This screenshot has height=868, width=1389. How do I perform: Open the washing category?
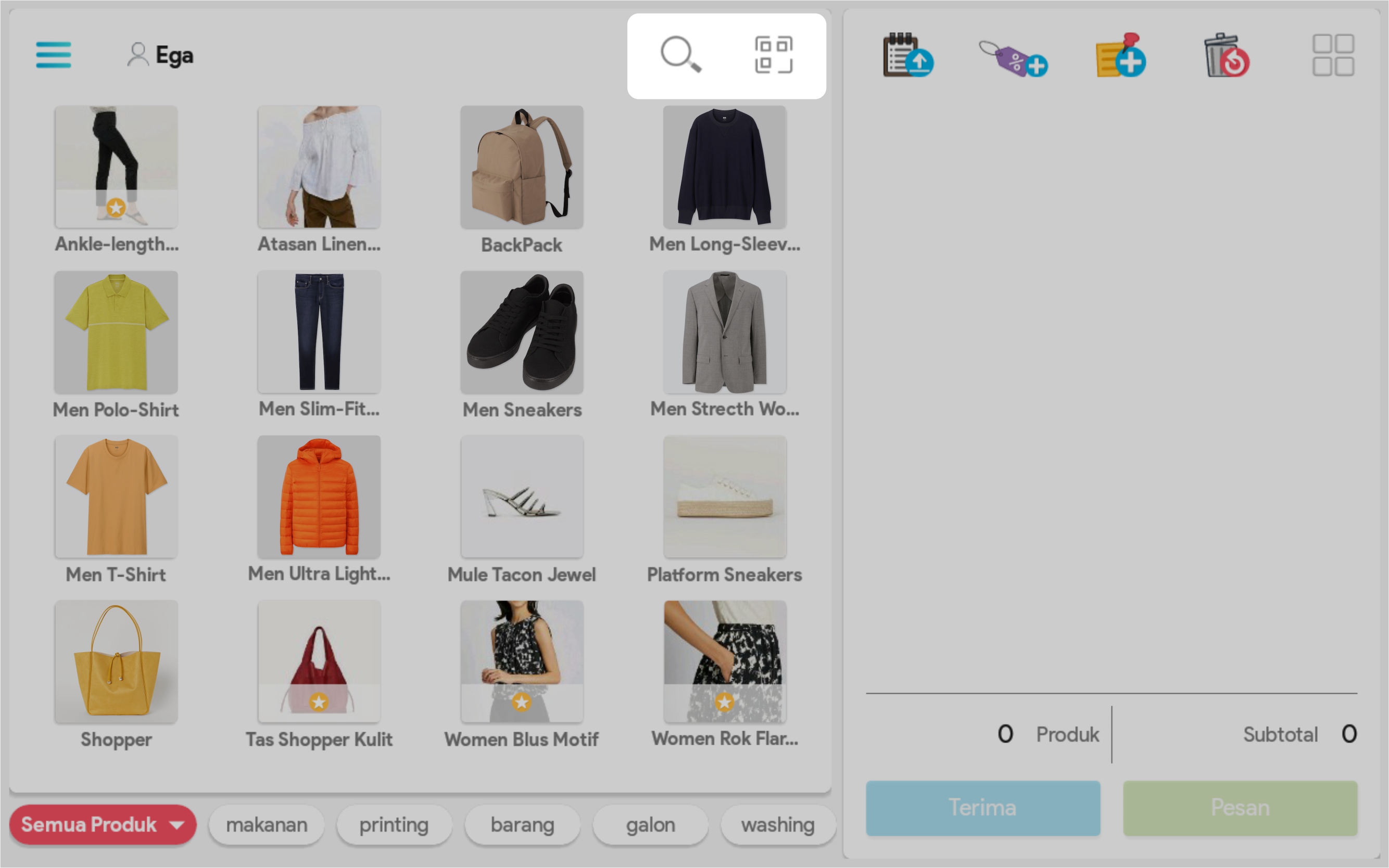[777, 825]
